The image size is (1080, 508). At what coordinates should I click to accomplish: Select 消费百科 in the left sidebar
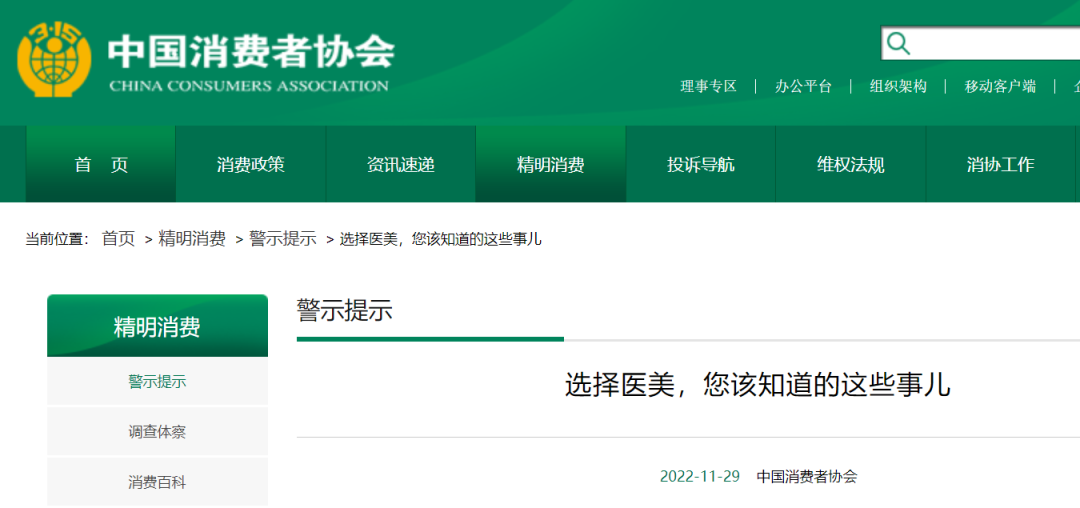(x=157, y=482)
